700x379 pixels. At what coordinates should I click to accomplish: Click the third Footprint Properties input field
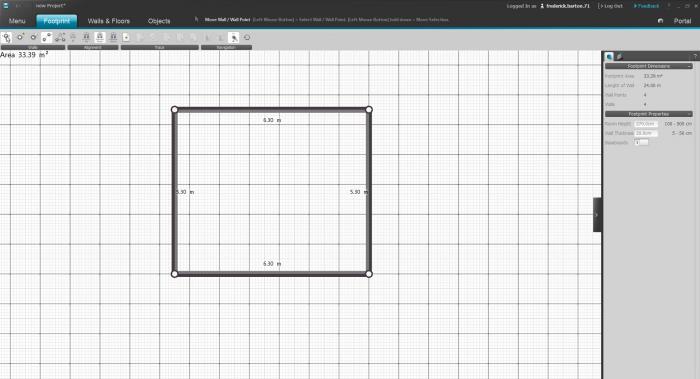(x=641, y=142)
